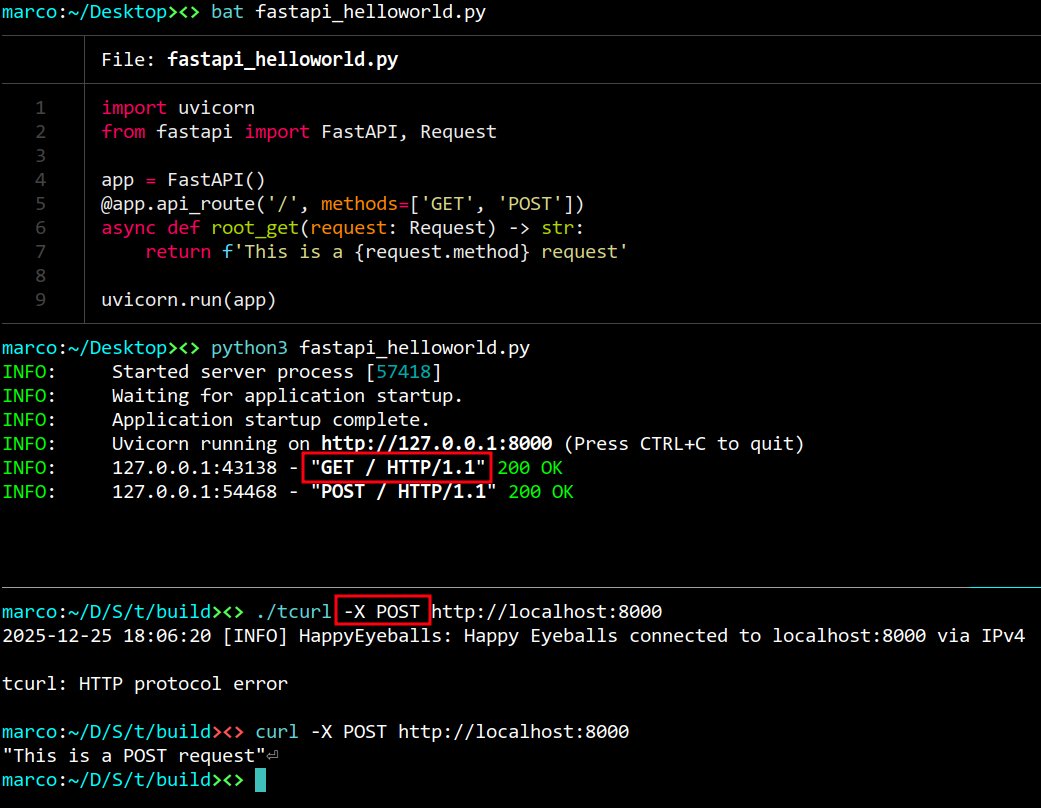Click line 'from fastapi import FastAPI, Request'
This screenshot has width=1041, height=808.
point(299,131)
